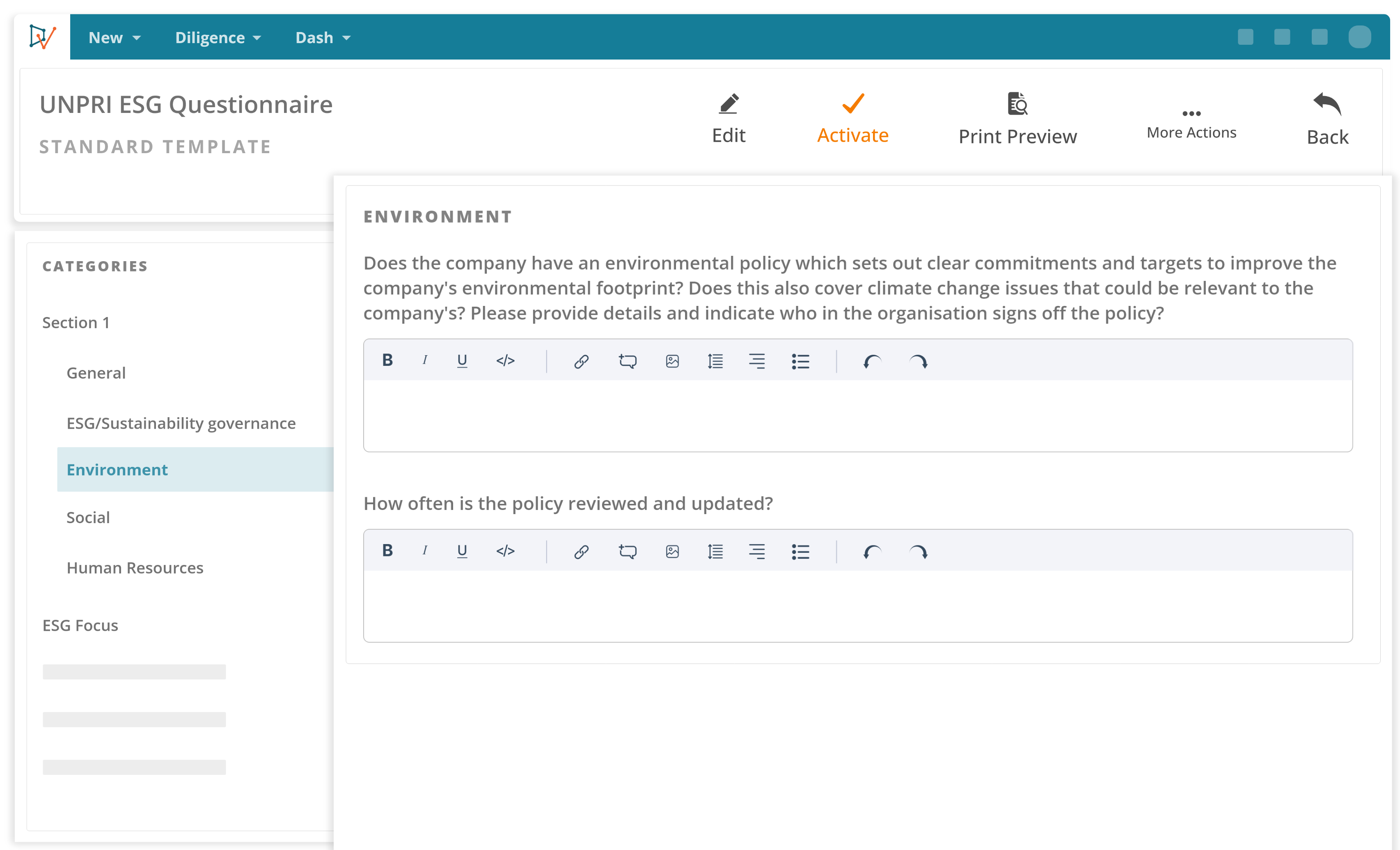Click the Activate checkmark button

tap(852, 118)
